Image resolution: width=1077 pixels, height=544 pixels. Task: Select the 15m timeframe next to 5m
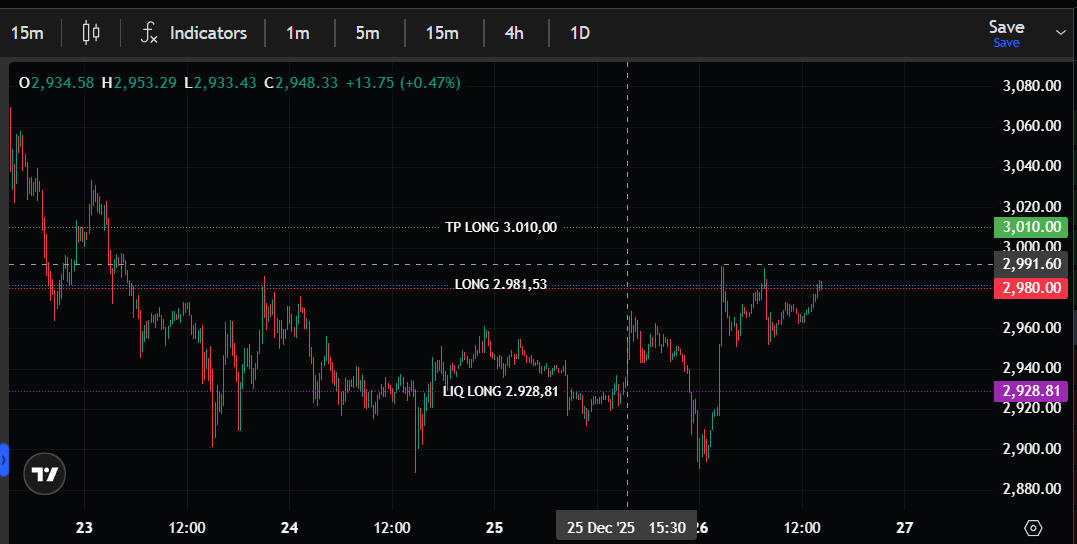(442, 33)
